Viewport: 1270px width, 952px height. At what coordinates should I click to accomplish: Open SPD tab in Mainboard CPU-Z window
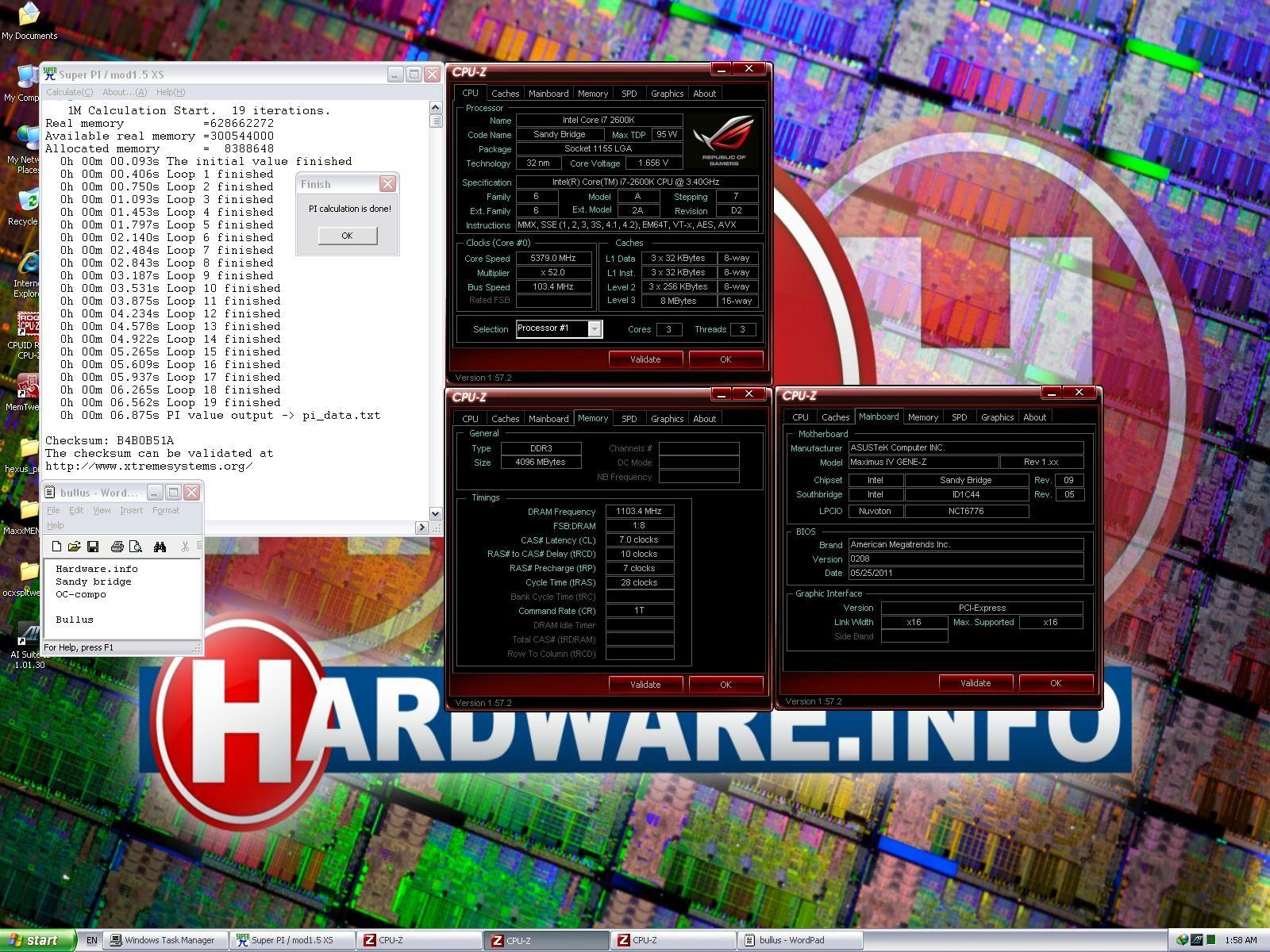[960, 417]
